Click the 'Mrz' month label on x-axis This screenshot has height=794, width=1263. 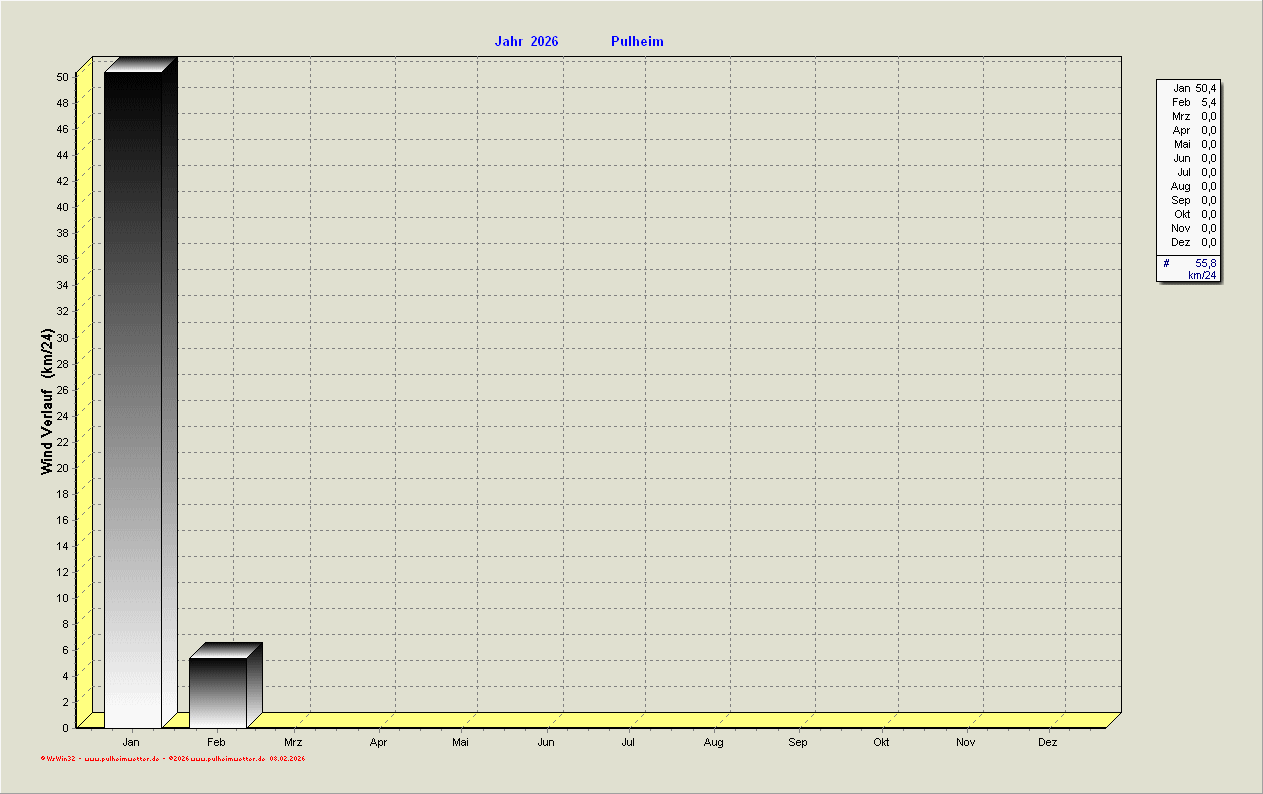tap(293, 743)
